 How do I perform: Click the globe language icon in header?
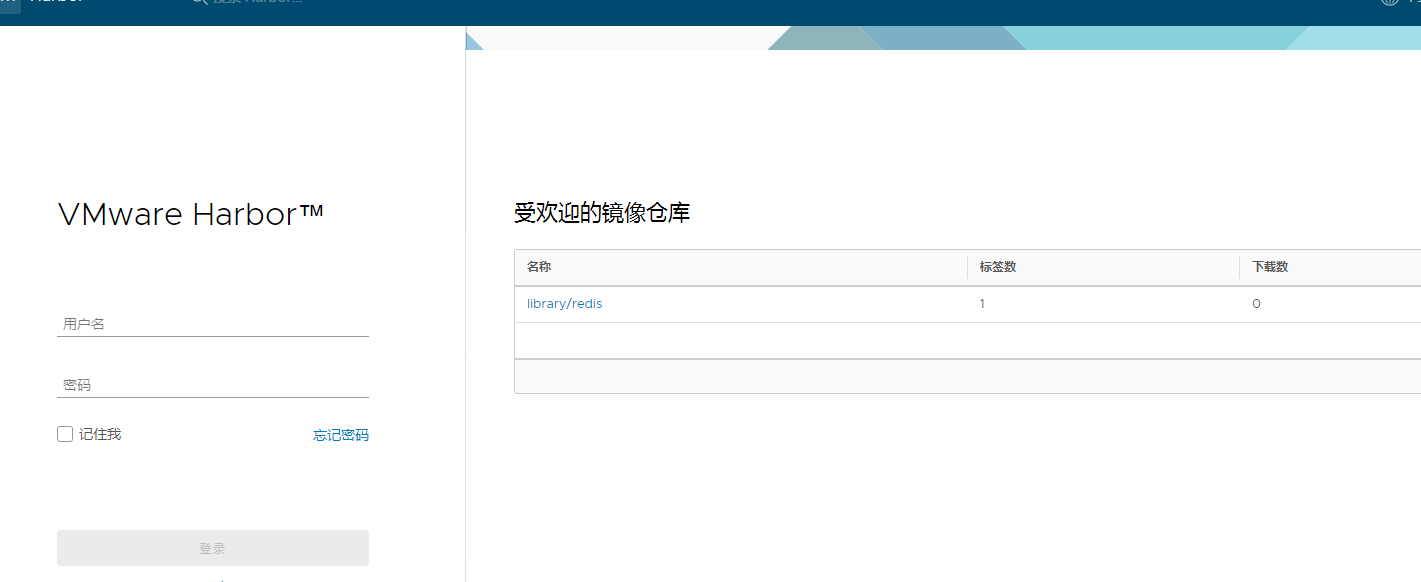tap(1390, 3)
